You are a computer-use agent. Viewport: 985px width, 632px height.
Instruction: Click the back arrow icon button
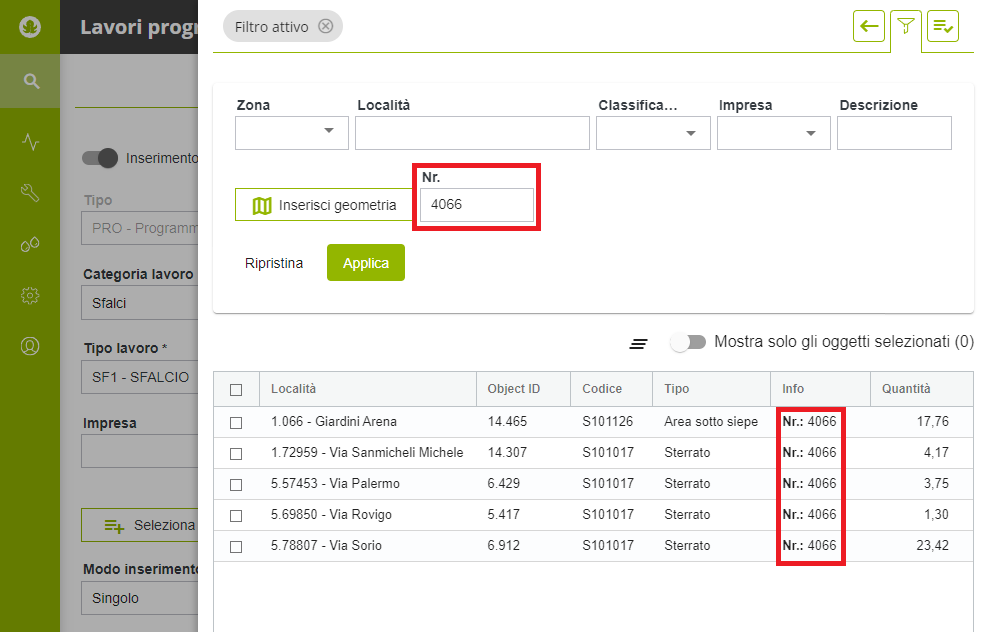(x=869, y=27)
